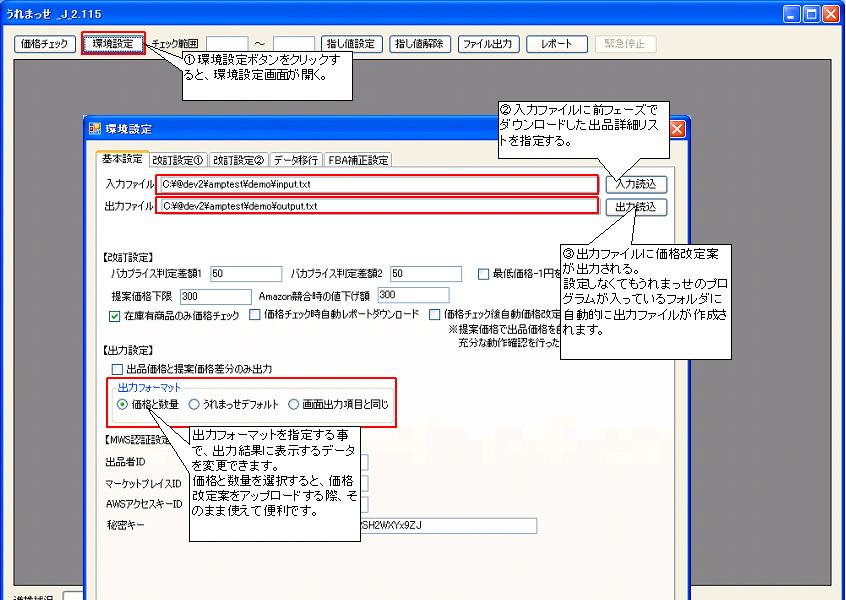Image resolution: width=846 pixels, height=600 pixels.
Task: Click the 入力読込 browse button
Action: tap(636, 184)
